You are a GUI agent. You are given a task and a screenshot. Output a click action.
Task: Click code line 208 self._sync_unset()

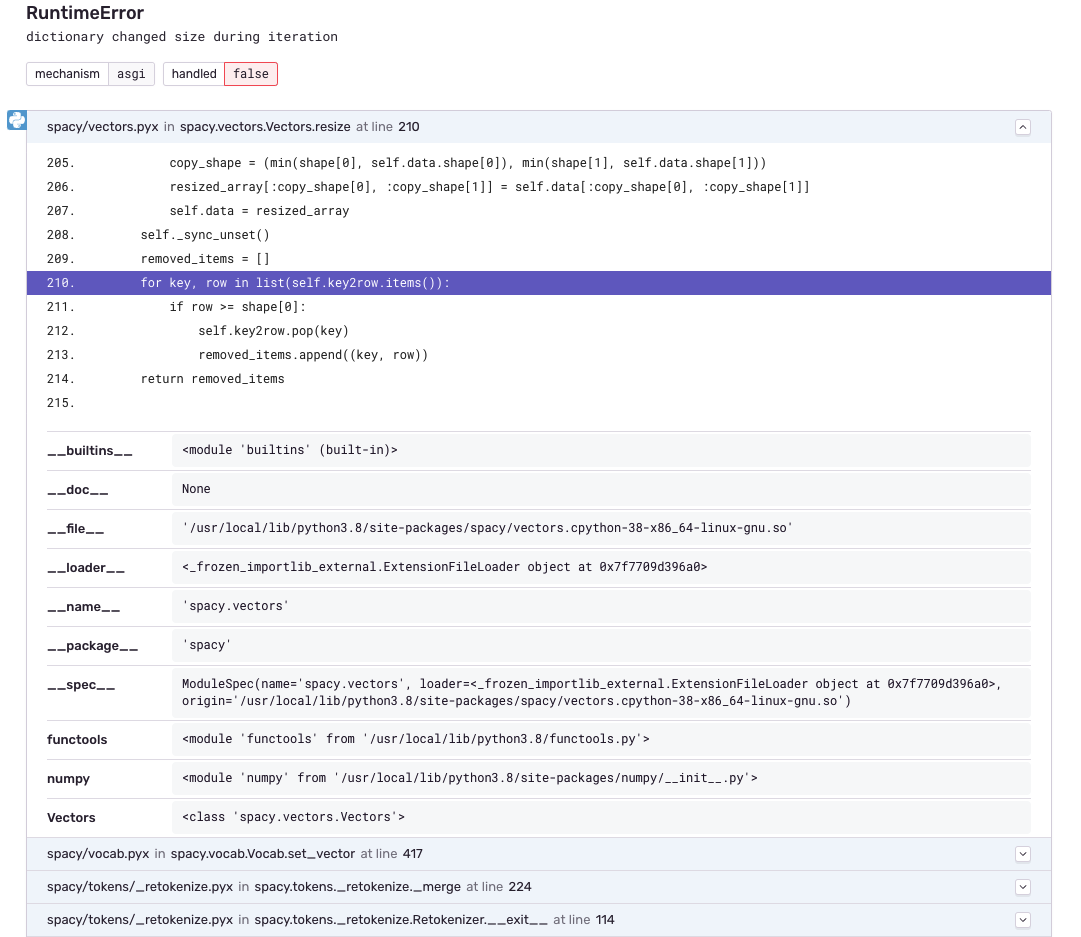click(205, 235)
